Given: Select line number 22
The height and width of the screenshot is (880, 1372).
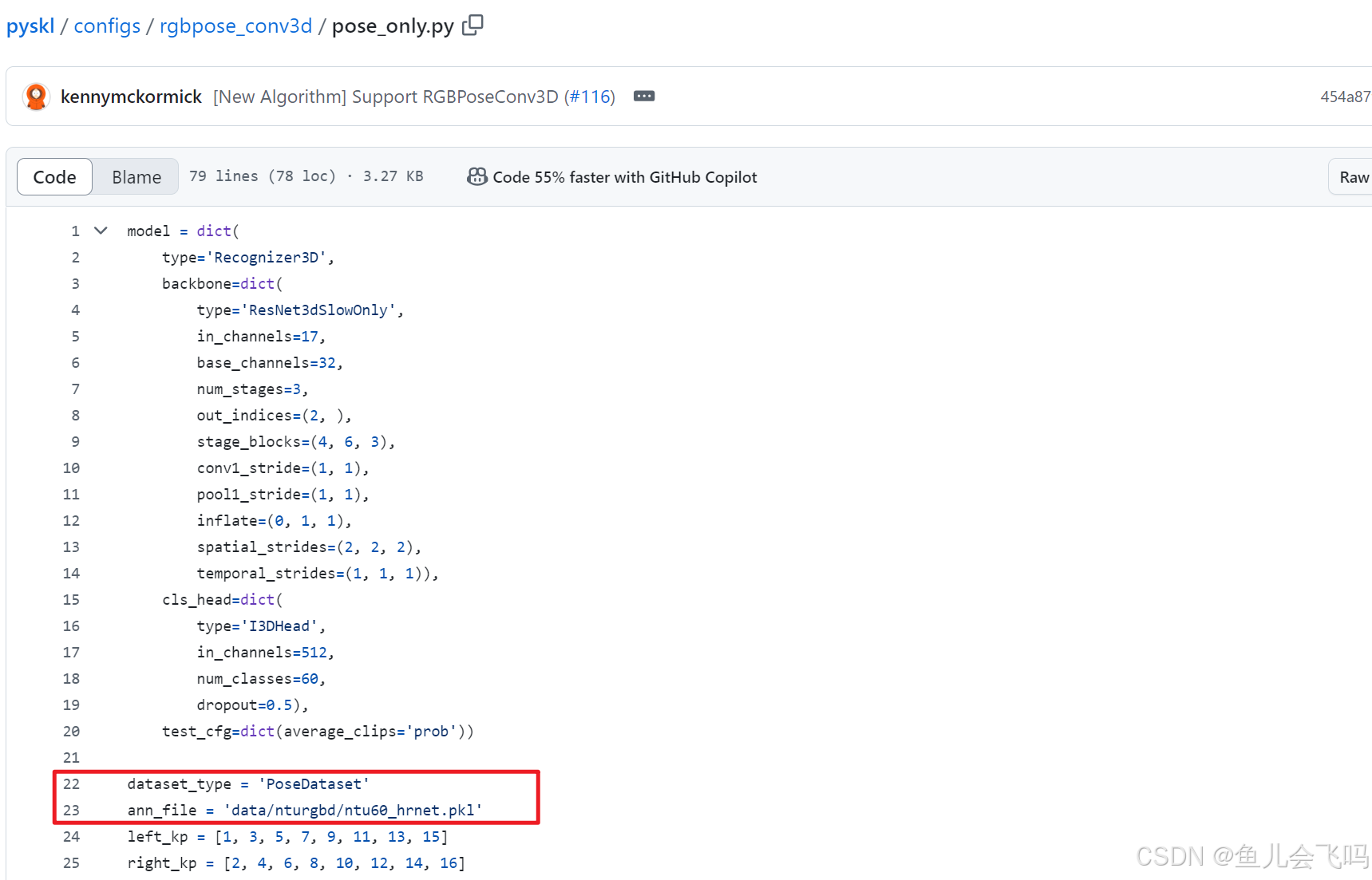Looking at the screenshot, I should tap(71, 784).
